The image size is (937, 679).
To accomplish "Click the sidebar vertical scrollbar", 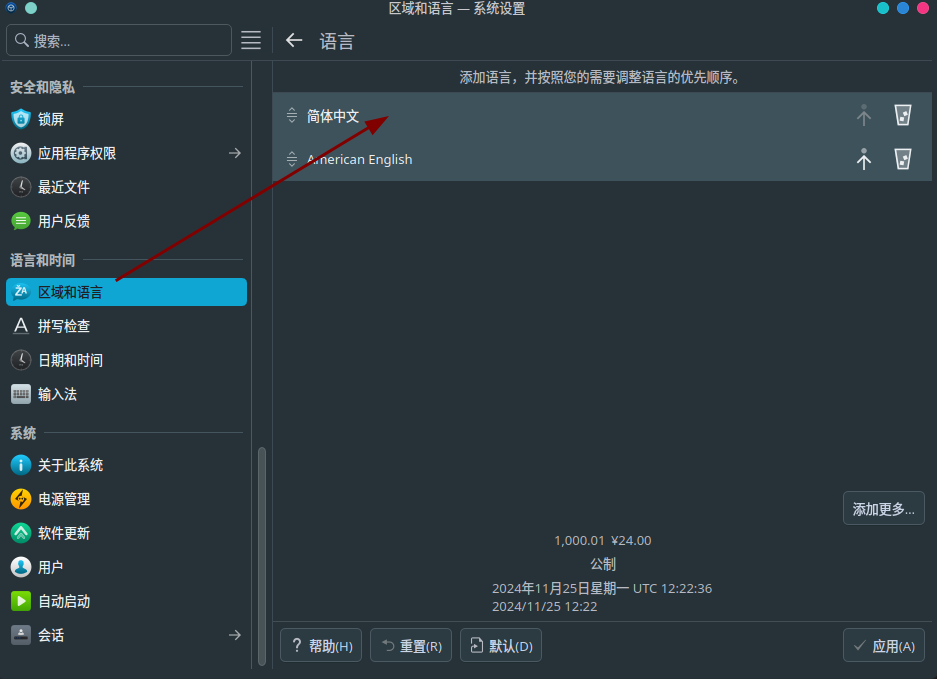I will [x=262, y=556].
